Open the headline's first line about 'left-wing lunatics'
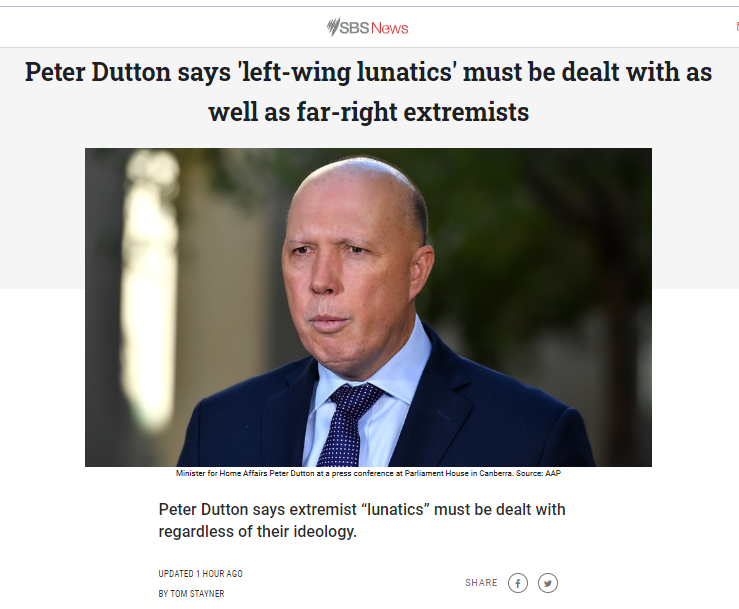This screenshot has width=739, height=609. tap(369, 72)
